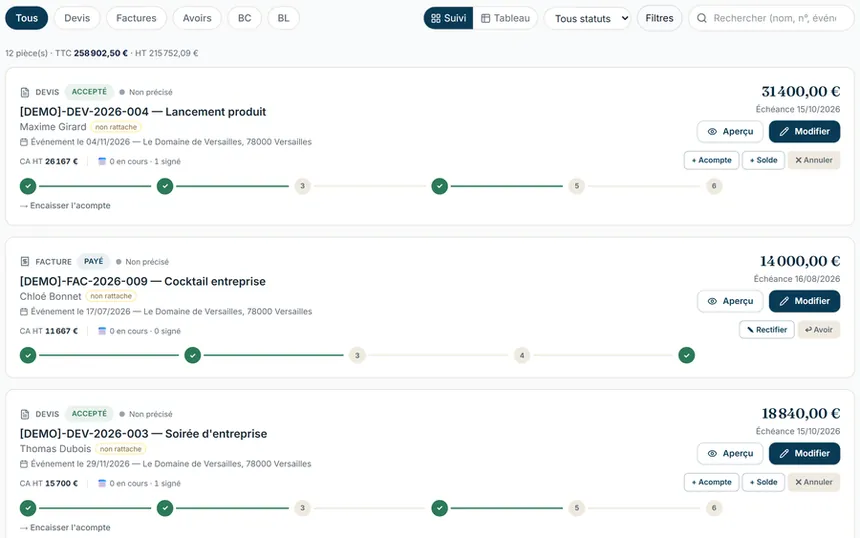Open title [DEMO]-DEV-2026-004 — Lancement produit

[143, 112]
